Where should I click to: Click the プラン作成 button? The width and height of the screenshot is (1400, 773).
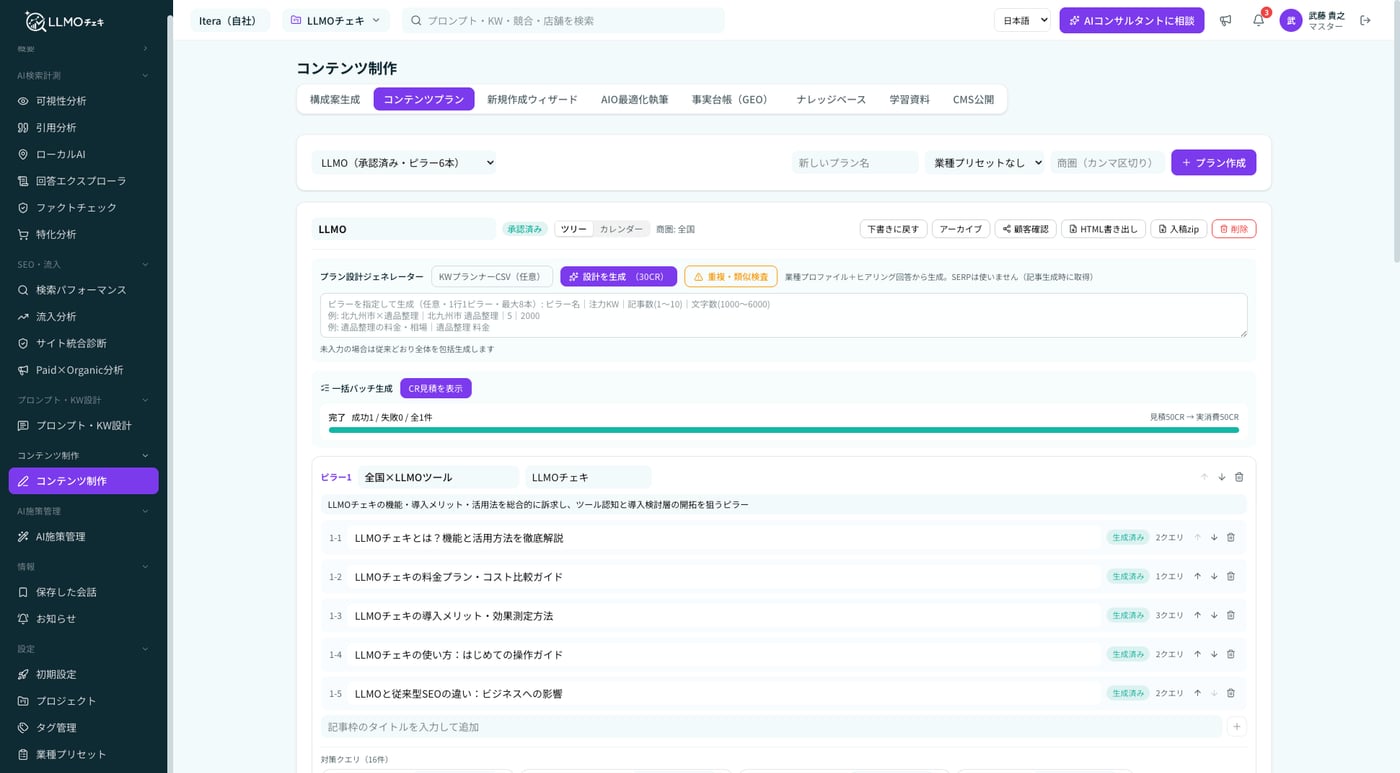pyautogui.click(x=1213, y=162)
